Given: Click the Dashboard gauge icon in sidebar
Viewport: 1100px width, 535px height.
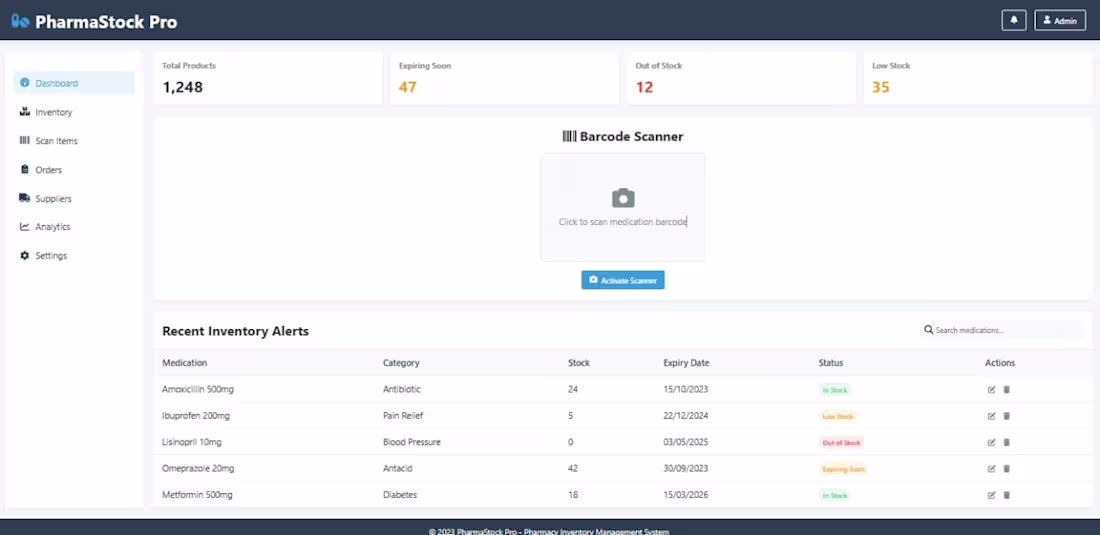Looking at the screenshot, I should tap(25, 83).
